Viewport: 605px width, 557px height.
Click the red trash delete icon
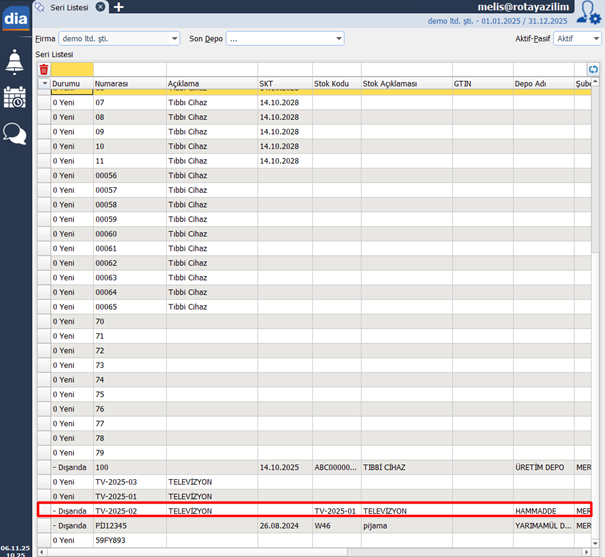point(43,69)
